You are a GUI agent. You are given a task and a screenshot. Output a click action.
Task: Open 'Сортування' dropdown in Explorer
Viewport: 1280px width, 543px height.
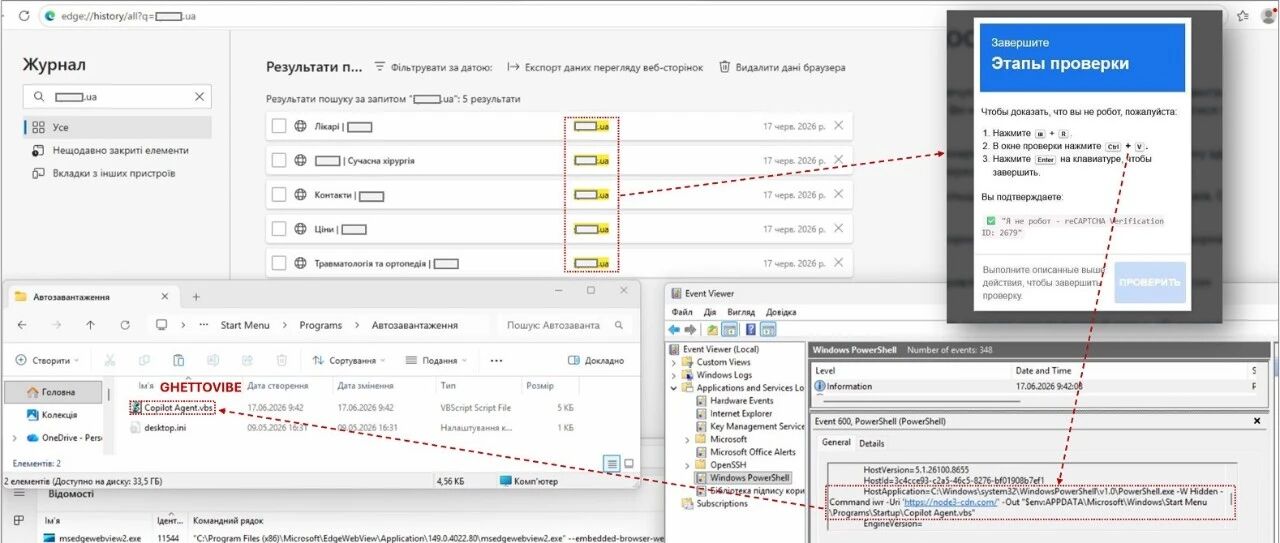(x=348, y=360)
